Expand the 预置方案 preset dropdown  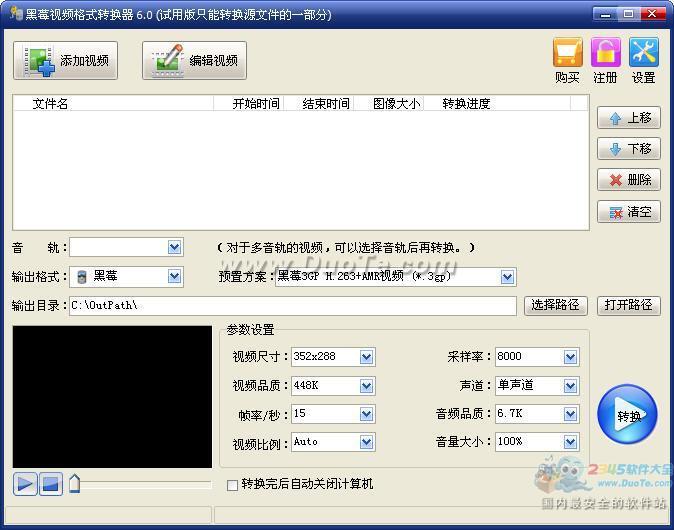(507, 277)
